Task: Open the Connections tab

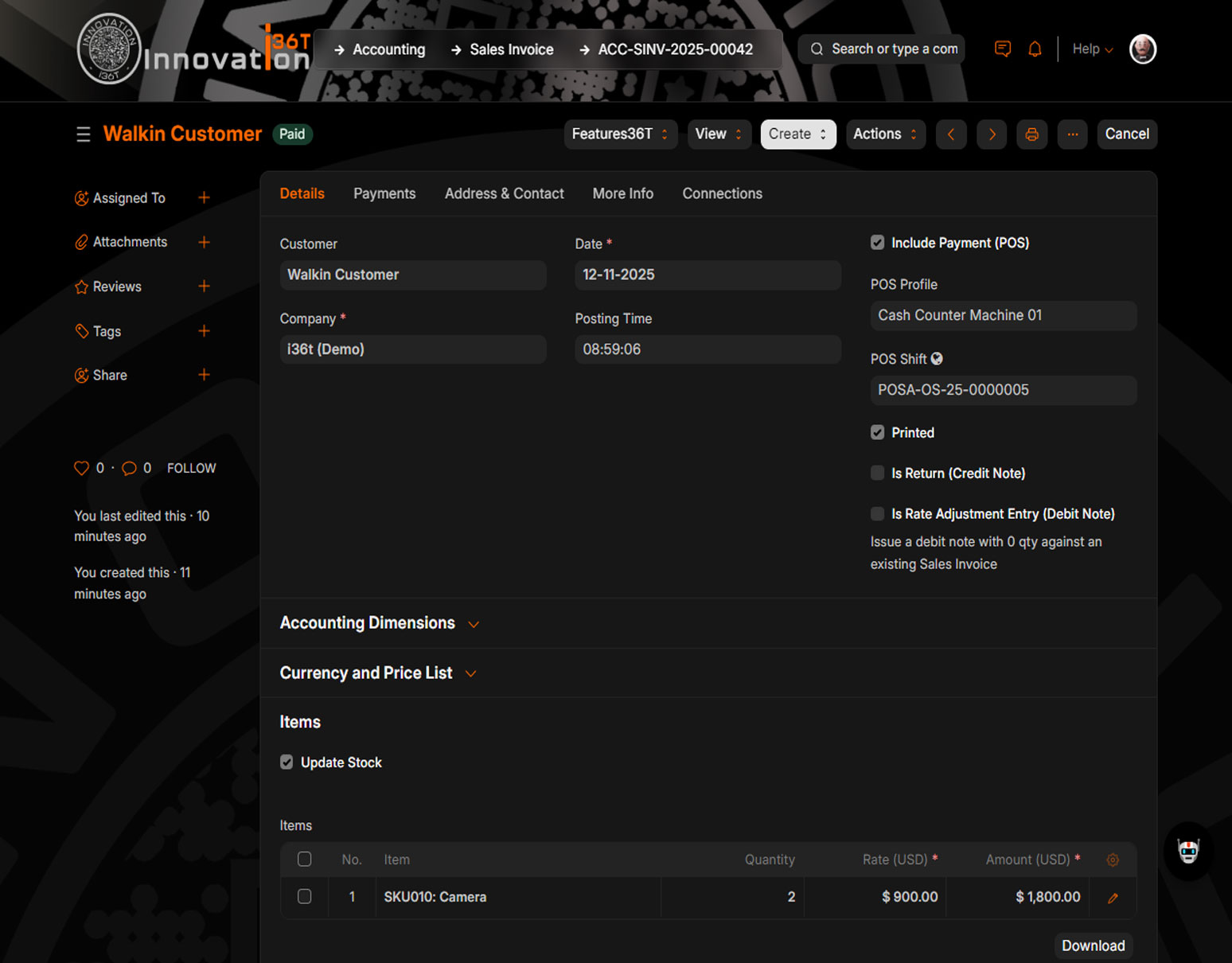Action: (x=722, y=193)
